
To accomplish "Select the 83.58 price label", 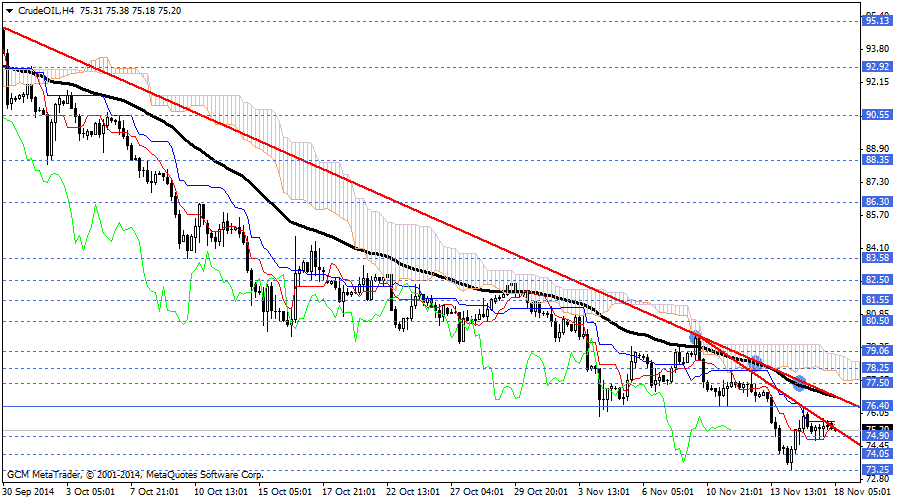I will pos(878,257).
